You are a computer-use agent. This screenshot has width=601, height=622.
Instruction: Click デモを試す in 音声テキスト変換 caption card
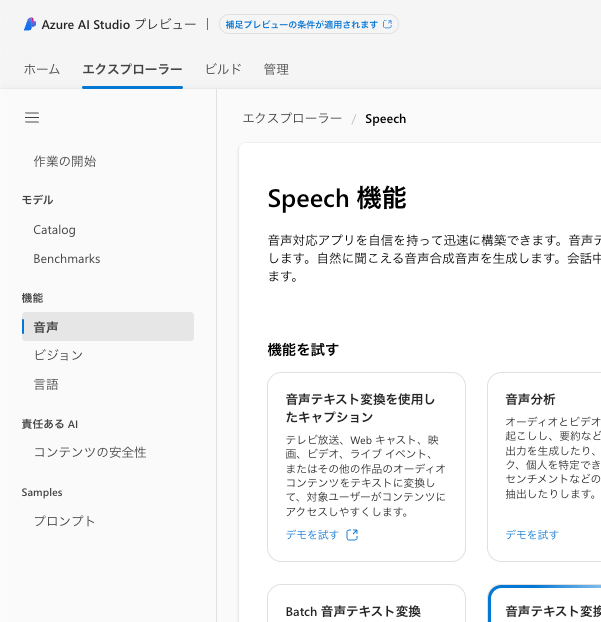312,535
